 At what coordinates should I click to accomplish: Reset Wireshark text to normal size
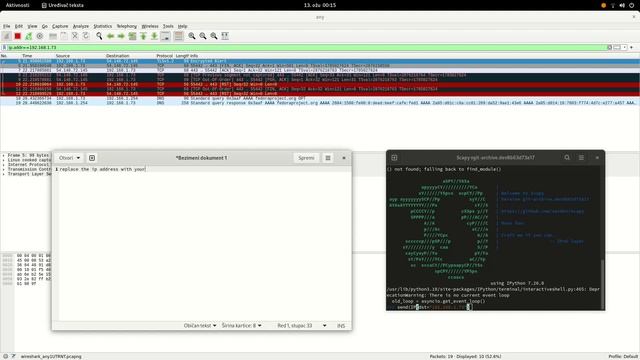(213, 36)
